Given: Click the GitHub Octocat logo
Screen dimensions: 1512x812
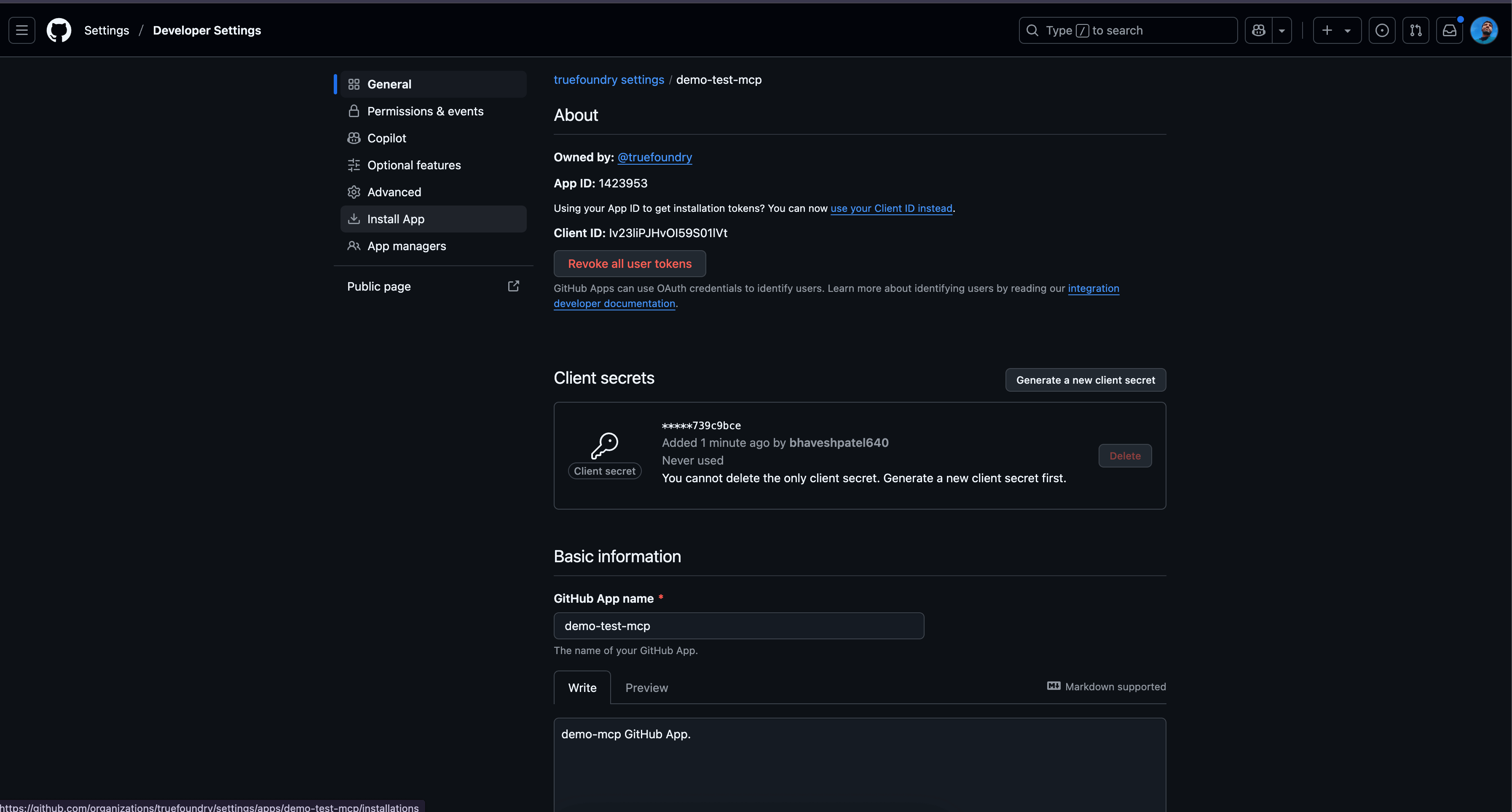Looking at the screenshot, I should pos(59,30).
